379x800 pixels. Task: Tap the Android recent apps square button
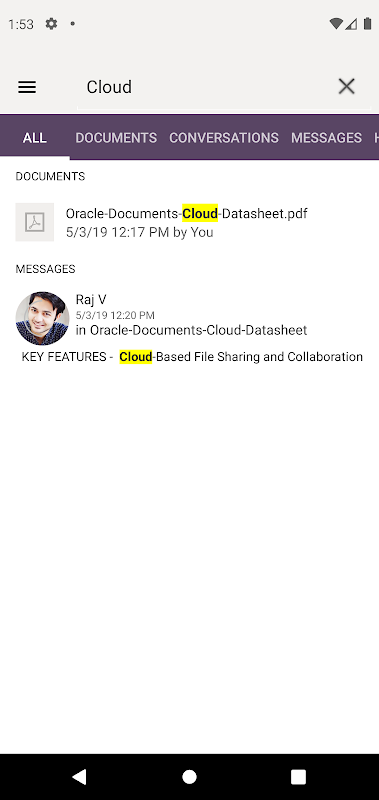click(x=298, y=777)
